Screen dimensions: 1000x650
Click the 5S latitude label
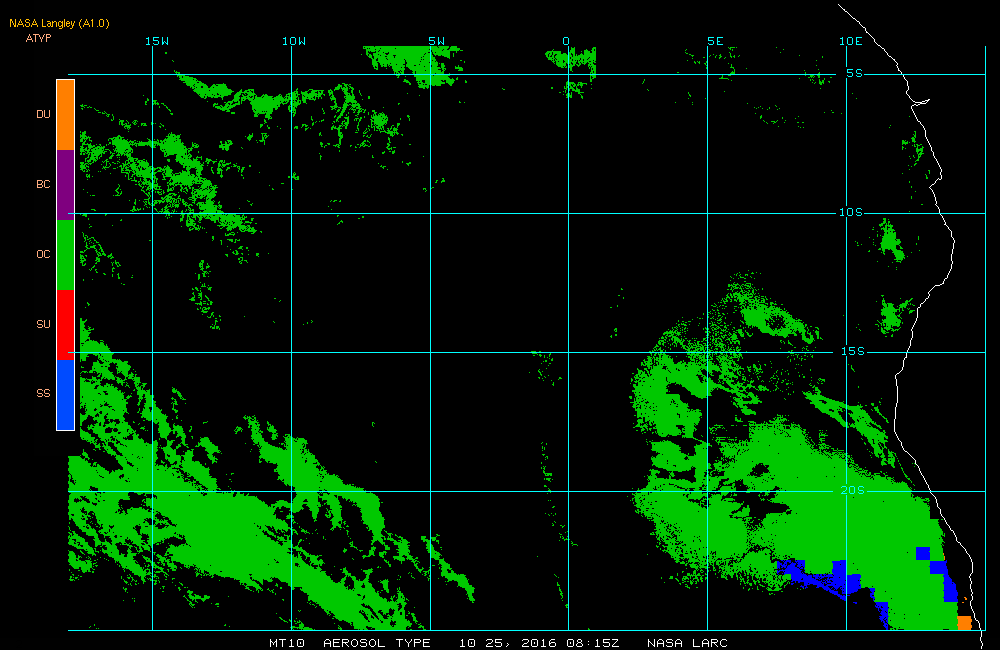(855, 73)
